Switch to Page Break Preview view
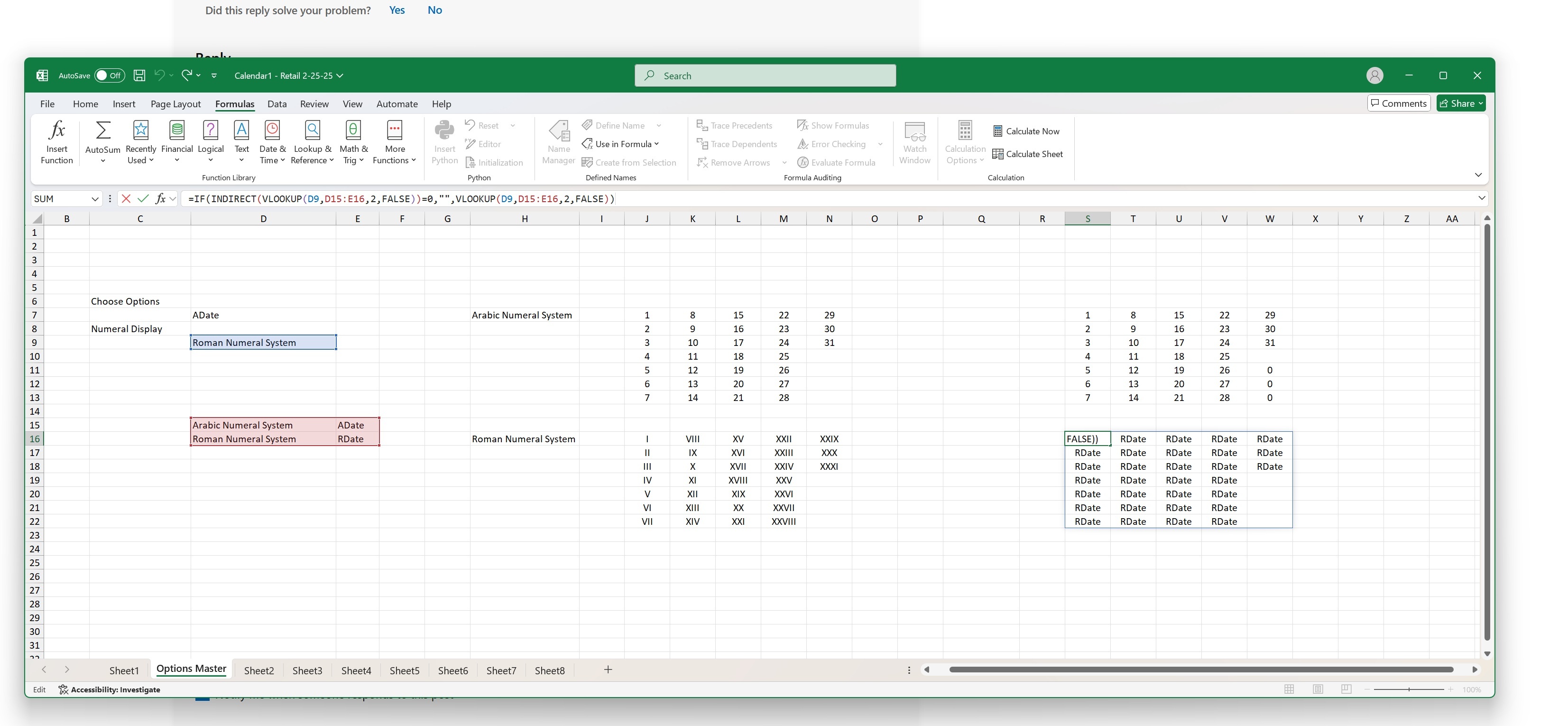Screen dimensions: 1568x726 1346,689
